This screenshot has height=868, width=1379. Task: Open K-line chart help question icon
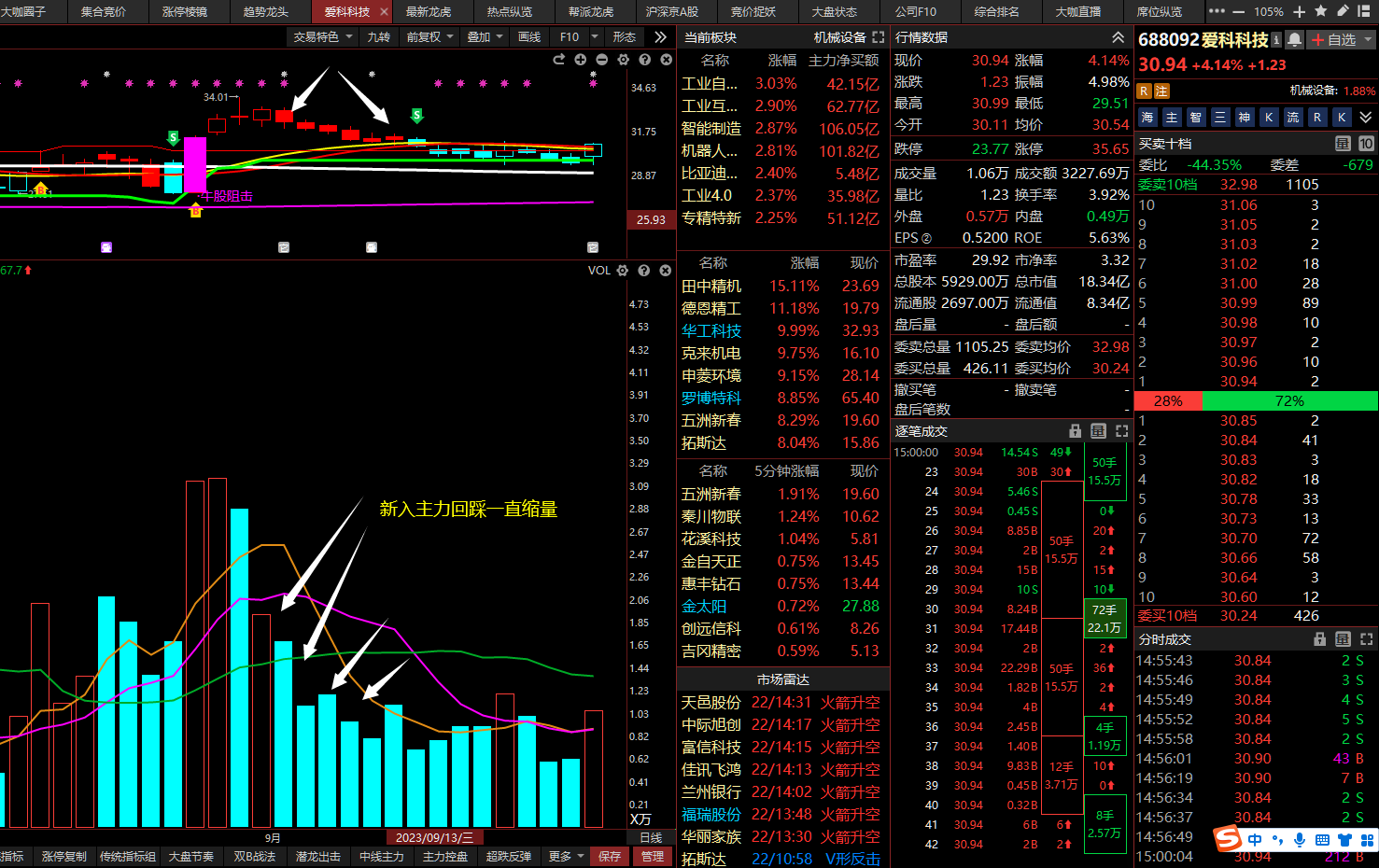pyautogui.click(x=644, y=60)
